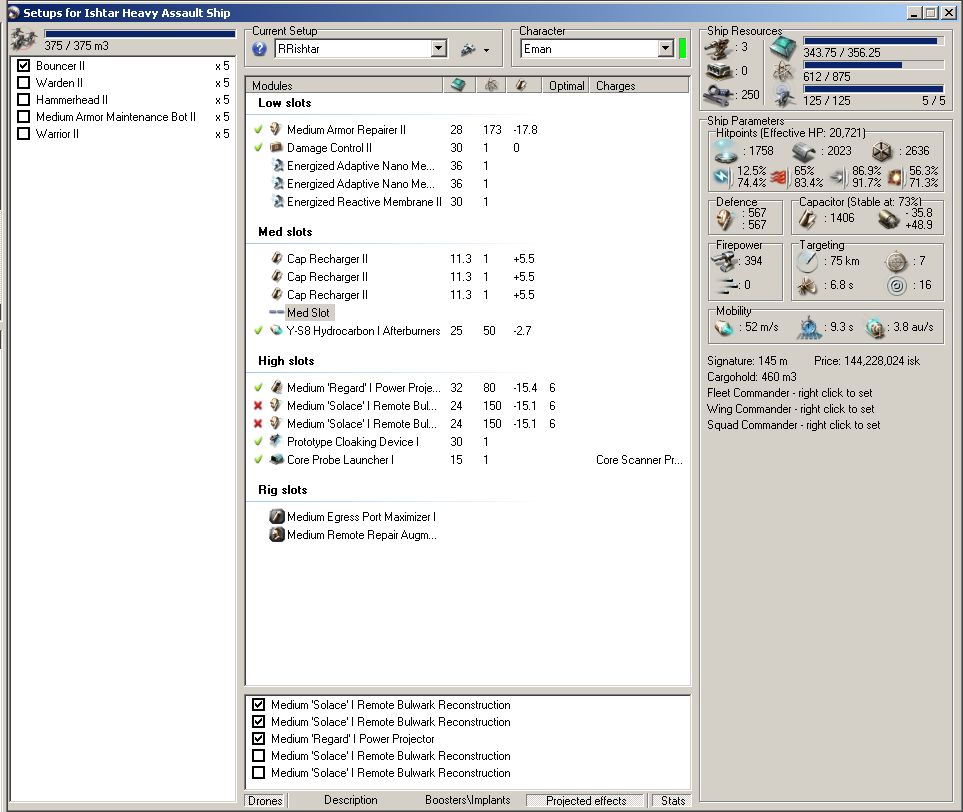Click the launcher hardpoints icon in Ship Resources
Screen dimensions: 963x812
click(x=718, y=71)
